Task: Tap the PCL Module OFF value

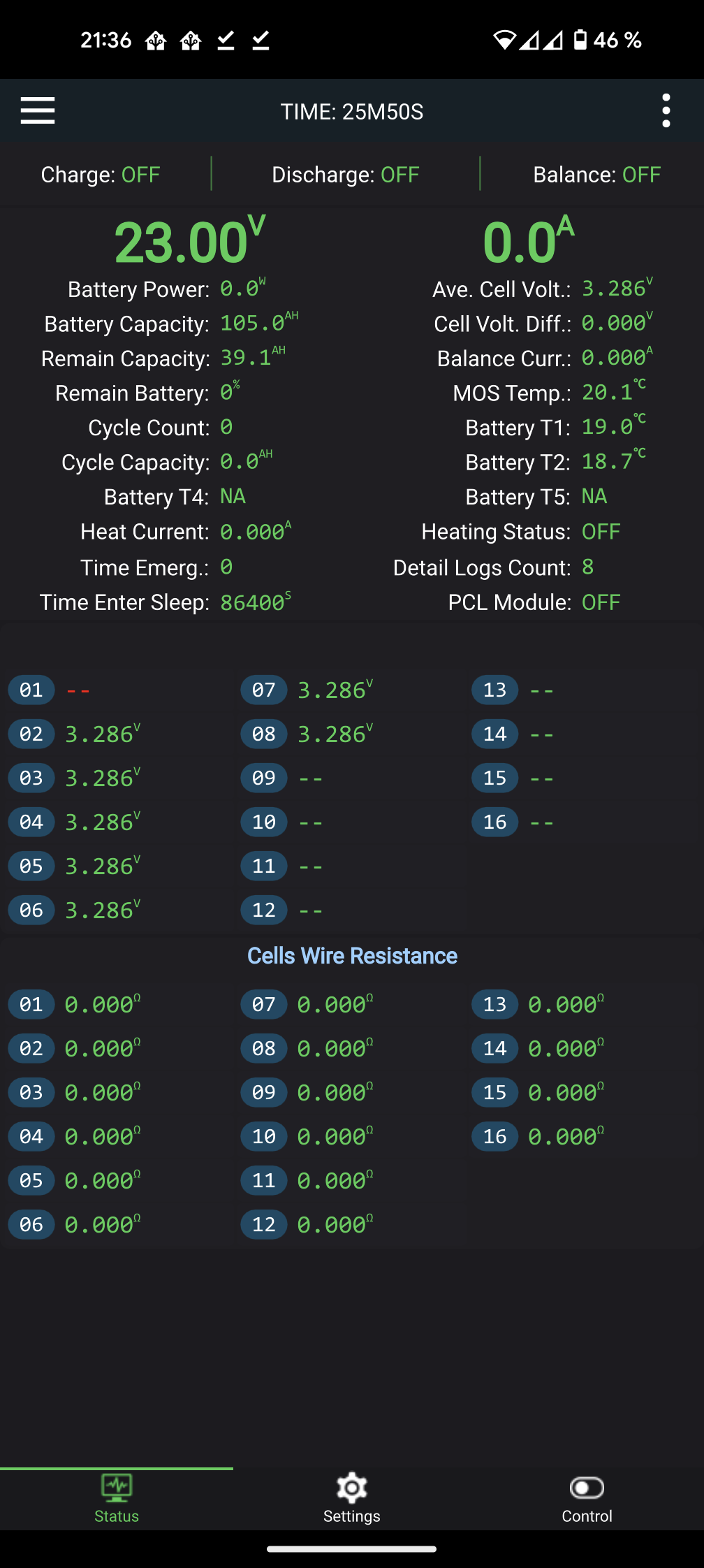Action: pos(601,602)
